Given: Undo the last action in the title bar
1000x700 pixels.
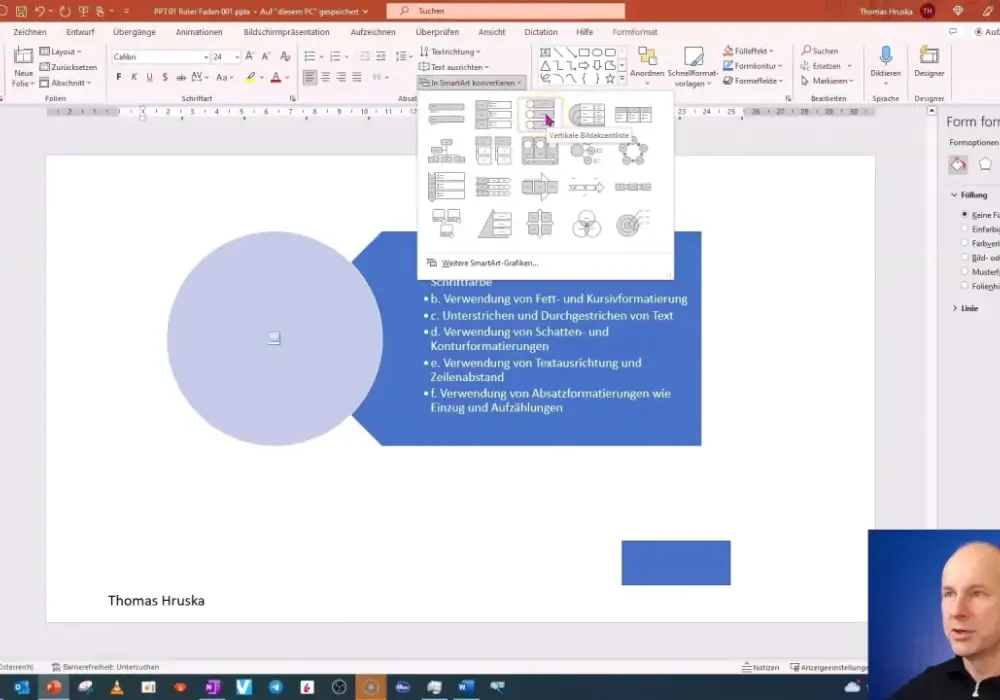Looking at the screenshot, I should (40, 11).
